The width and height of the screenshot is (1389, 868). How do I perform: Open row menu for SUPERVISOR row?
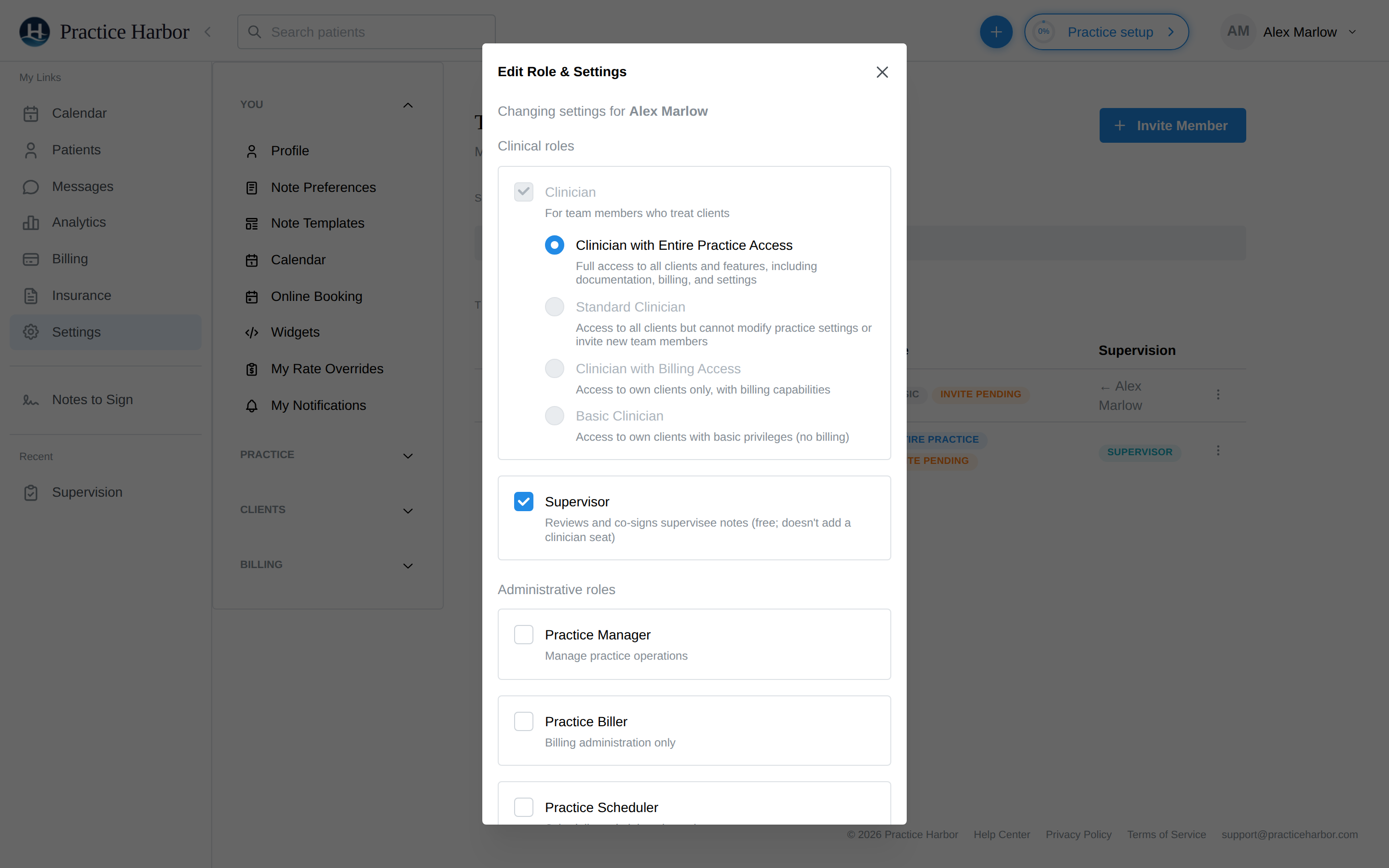pos(1218,451)
